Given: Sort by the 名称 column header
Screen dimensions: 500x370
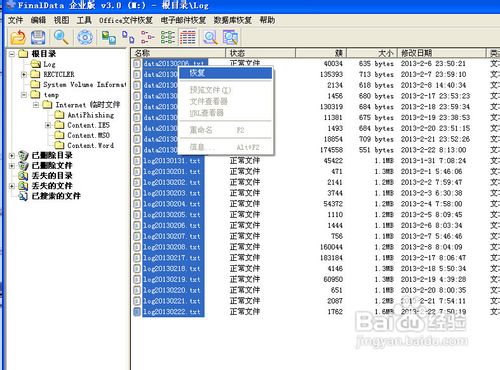Looking at the screenshot, I should (x=178, y=53).
